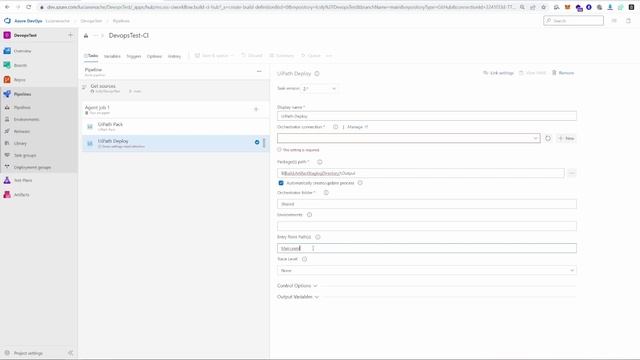Open Boards in the project sidebar

click(20, 65)
